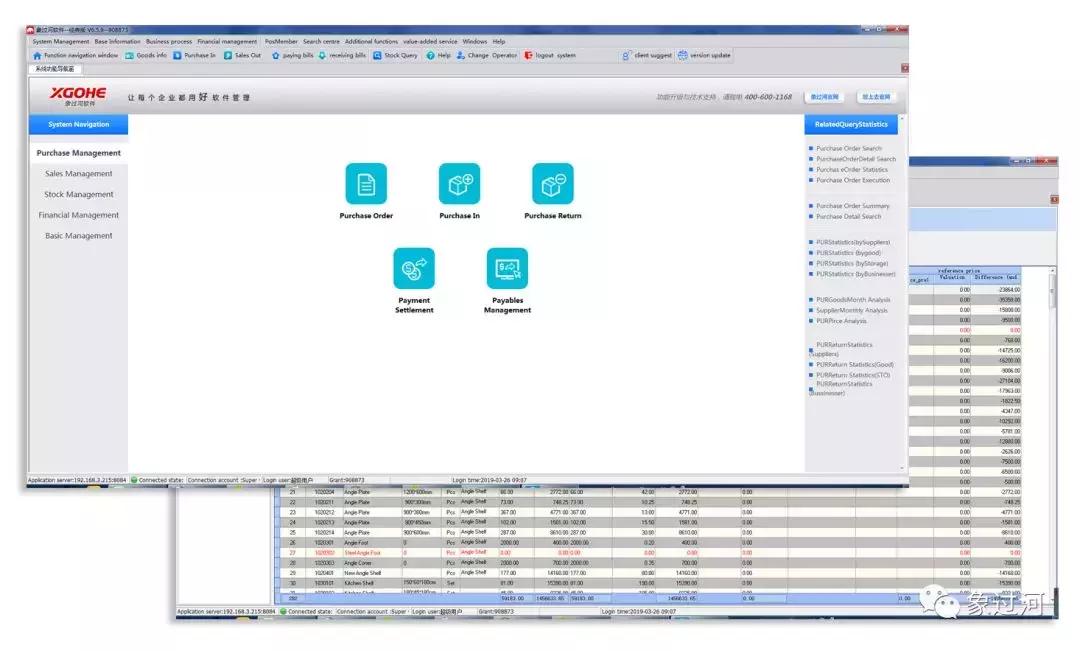Click the green Connected state indicator
1080x651 pixels.
134,479
